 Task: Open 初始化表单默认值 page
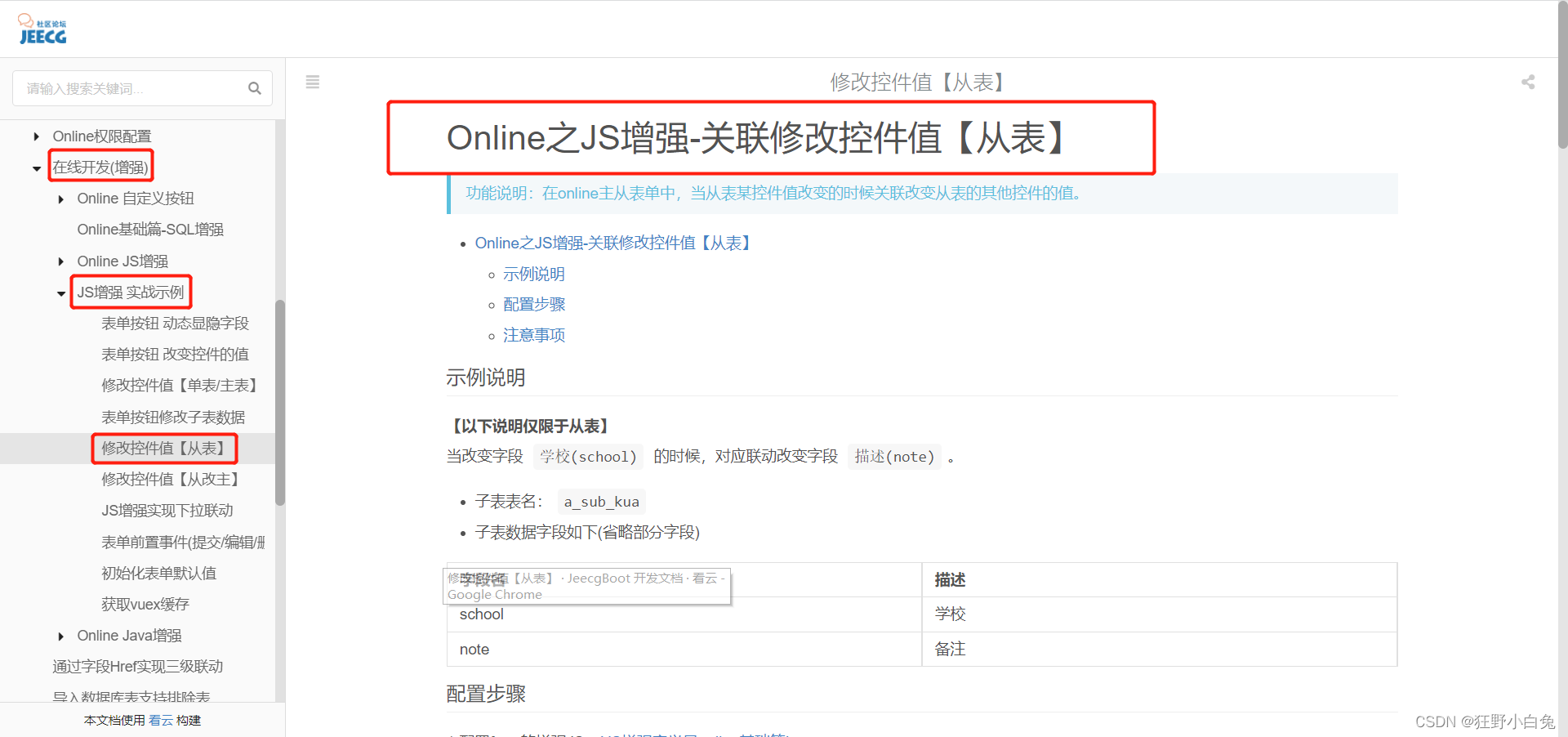(x=158, y=574)
